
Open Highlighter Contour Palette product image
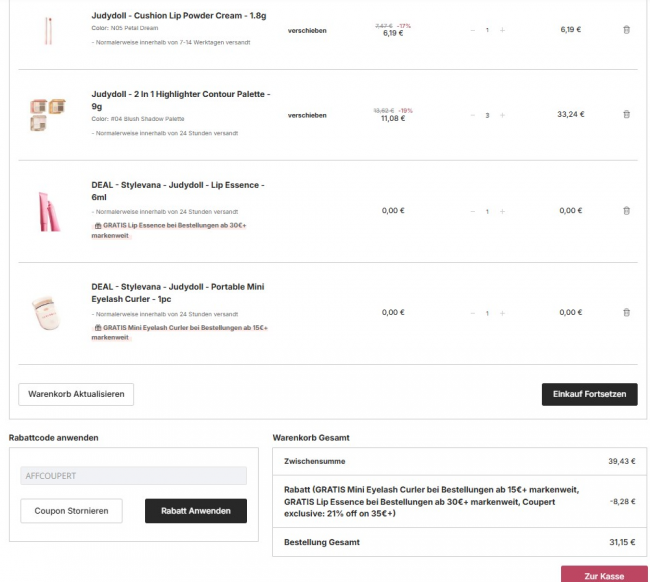click(46, 114)
